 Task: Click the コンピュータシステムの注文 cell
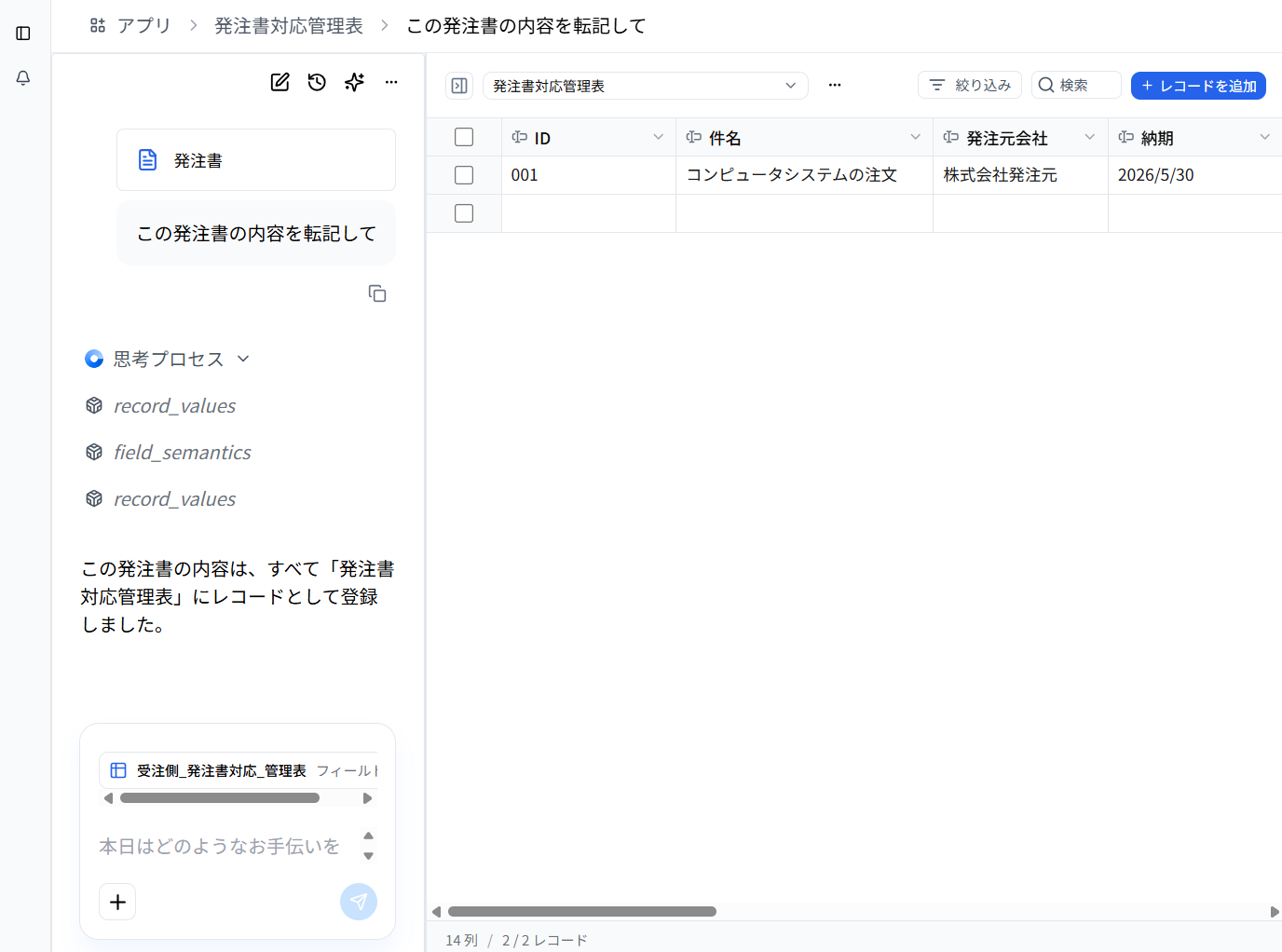(x=804, y=175)
